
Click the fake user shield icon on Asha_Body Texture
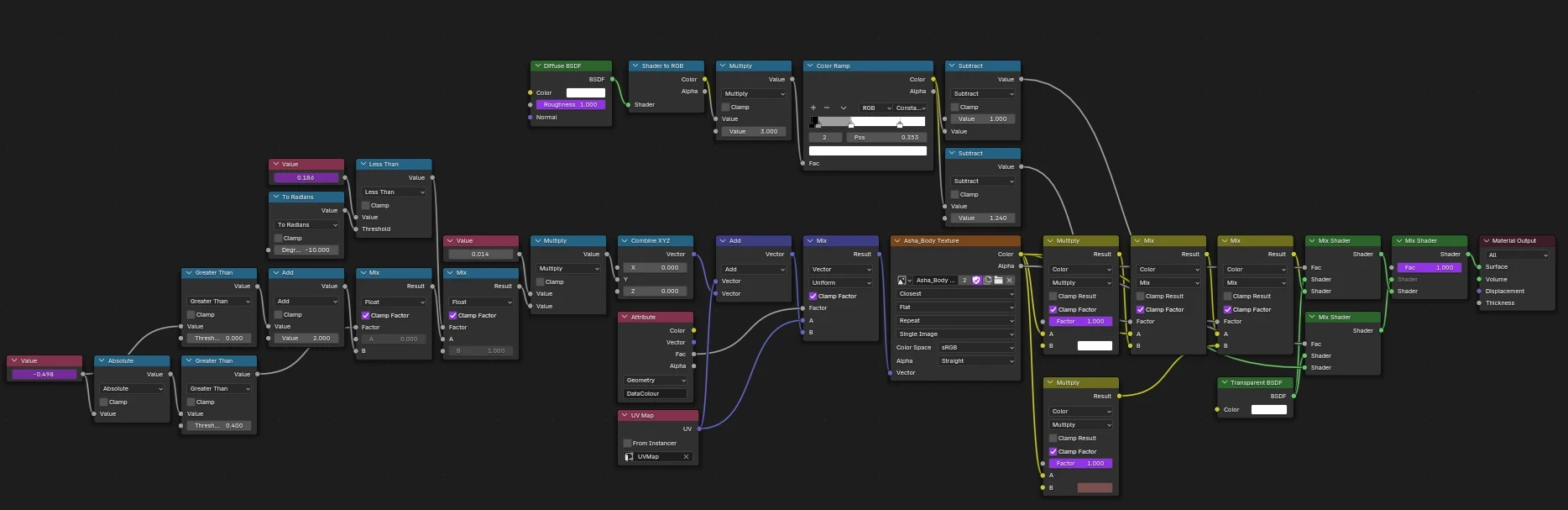click(x=976, y=281)
